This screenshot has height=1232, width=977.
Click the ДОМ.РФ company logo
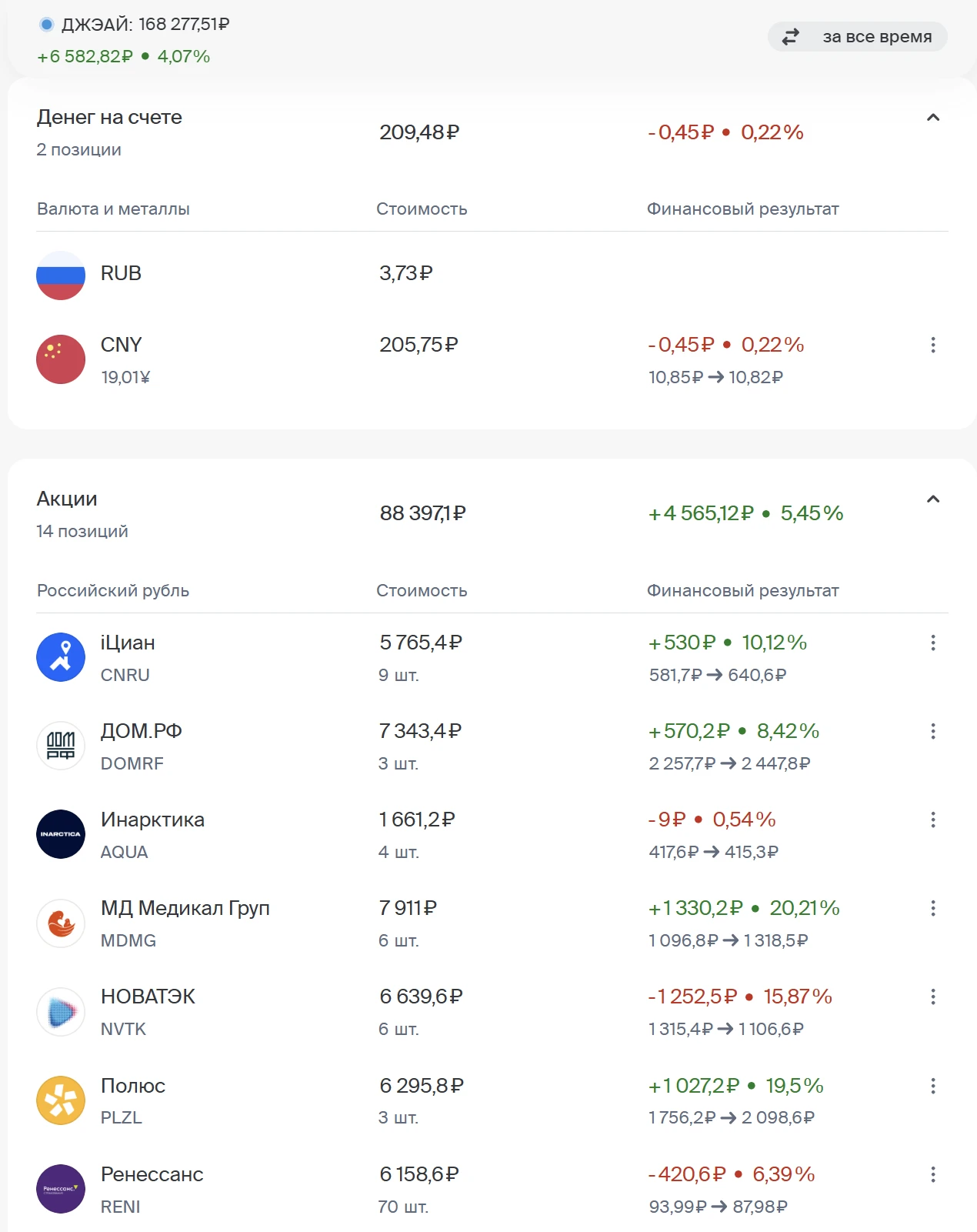[x=61, y=746]
